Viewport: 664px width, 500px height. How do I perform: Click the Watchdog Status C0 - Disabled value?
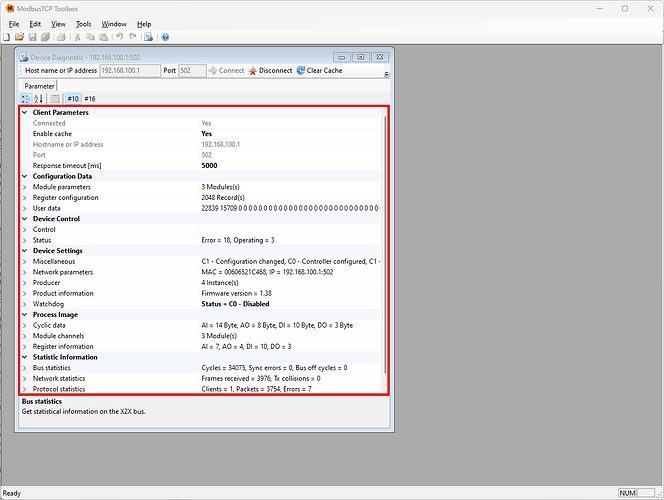pos(235,304)
